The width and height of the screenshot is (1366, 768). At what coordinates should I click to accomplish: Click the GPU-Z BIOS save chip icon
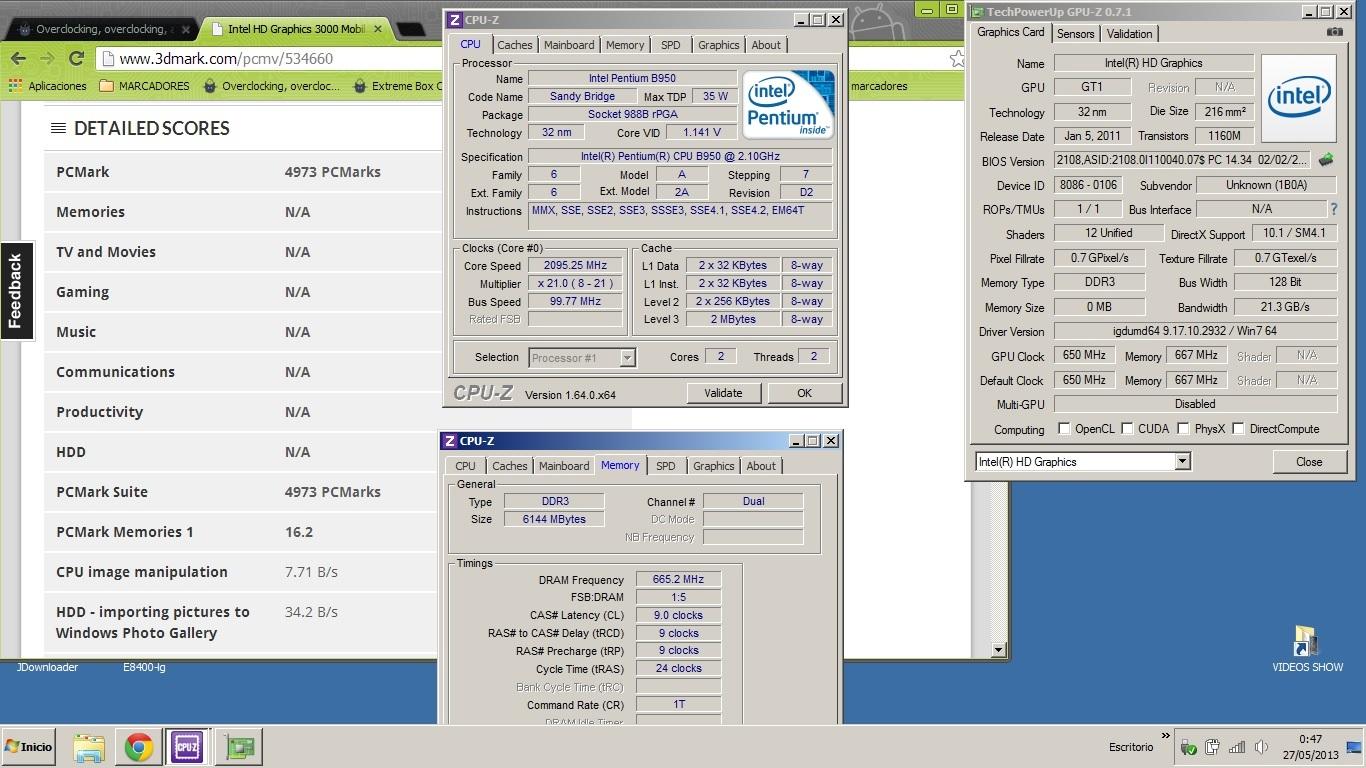point(1326,160)
